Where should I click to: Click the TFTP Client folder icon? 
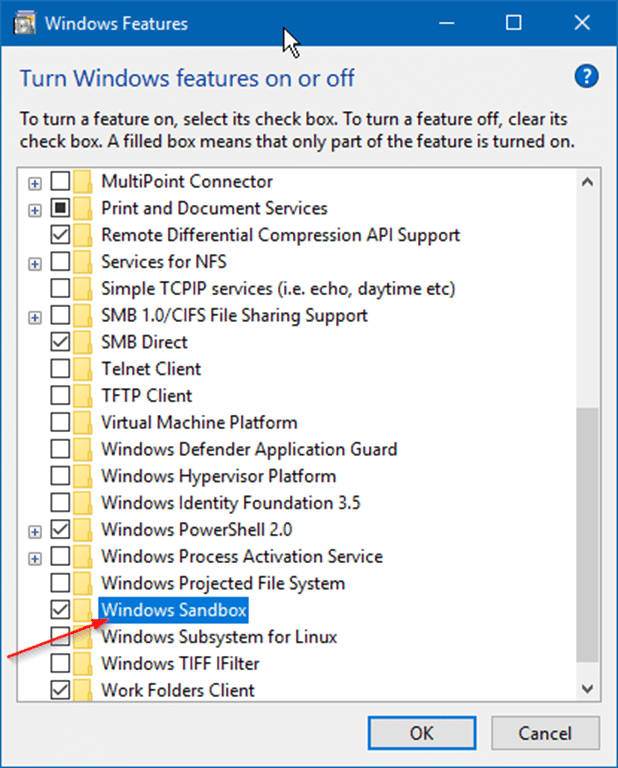(83, 395)
